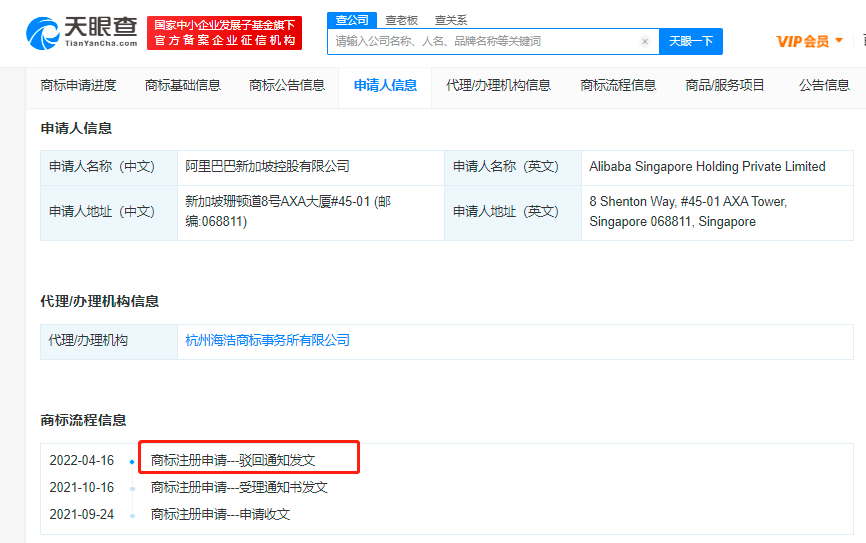Viewport: 866px width, 543px height.
Task: Click 商标注册申请---受理通知书发文 process entry
Action: (x=239, y=487)
